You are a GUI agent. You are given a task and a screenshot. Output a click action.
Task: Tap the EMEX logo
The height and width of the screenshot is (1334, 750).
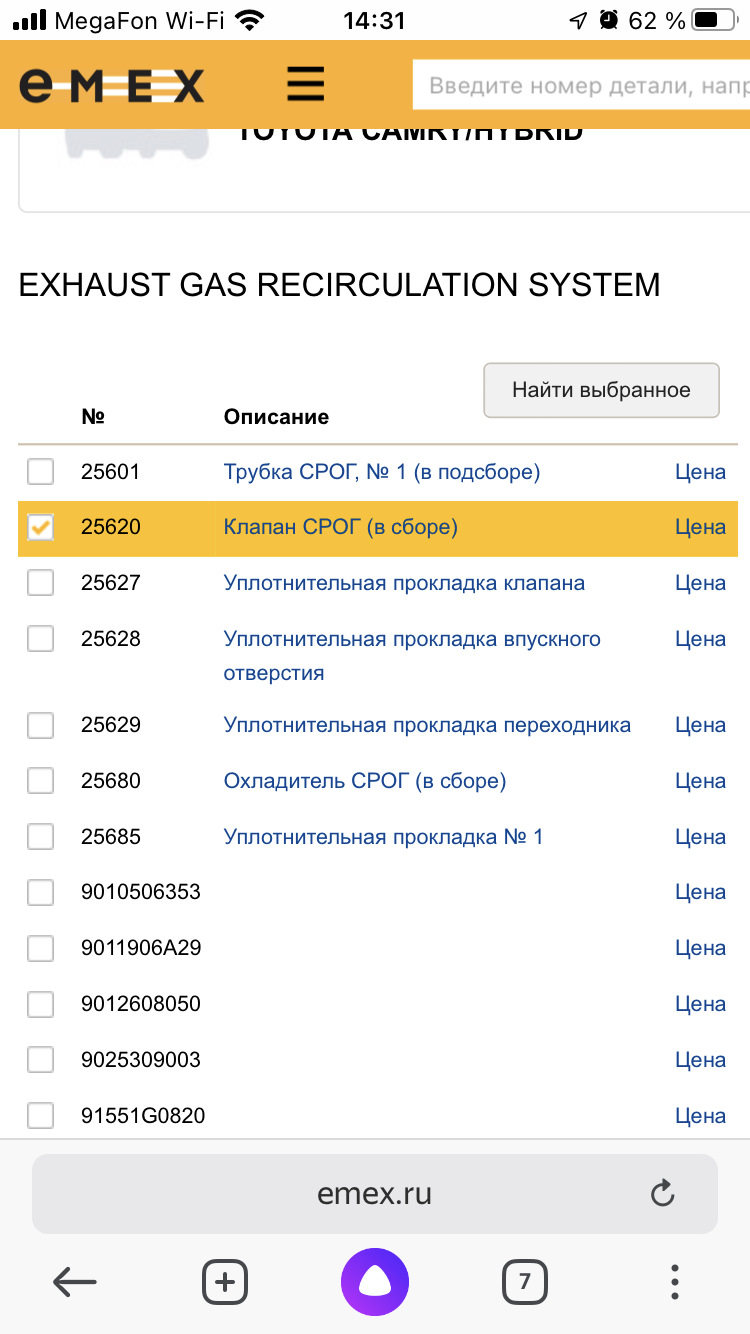pos(111,86)
